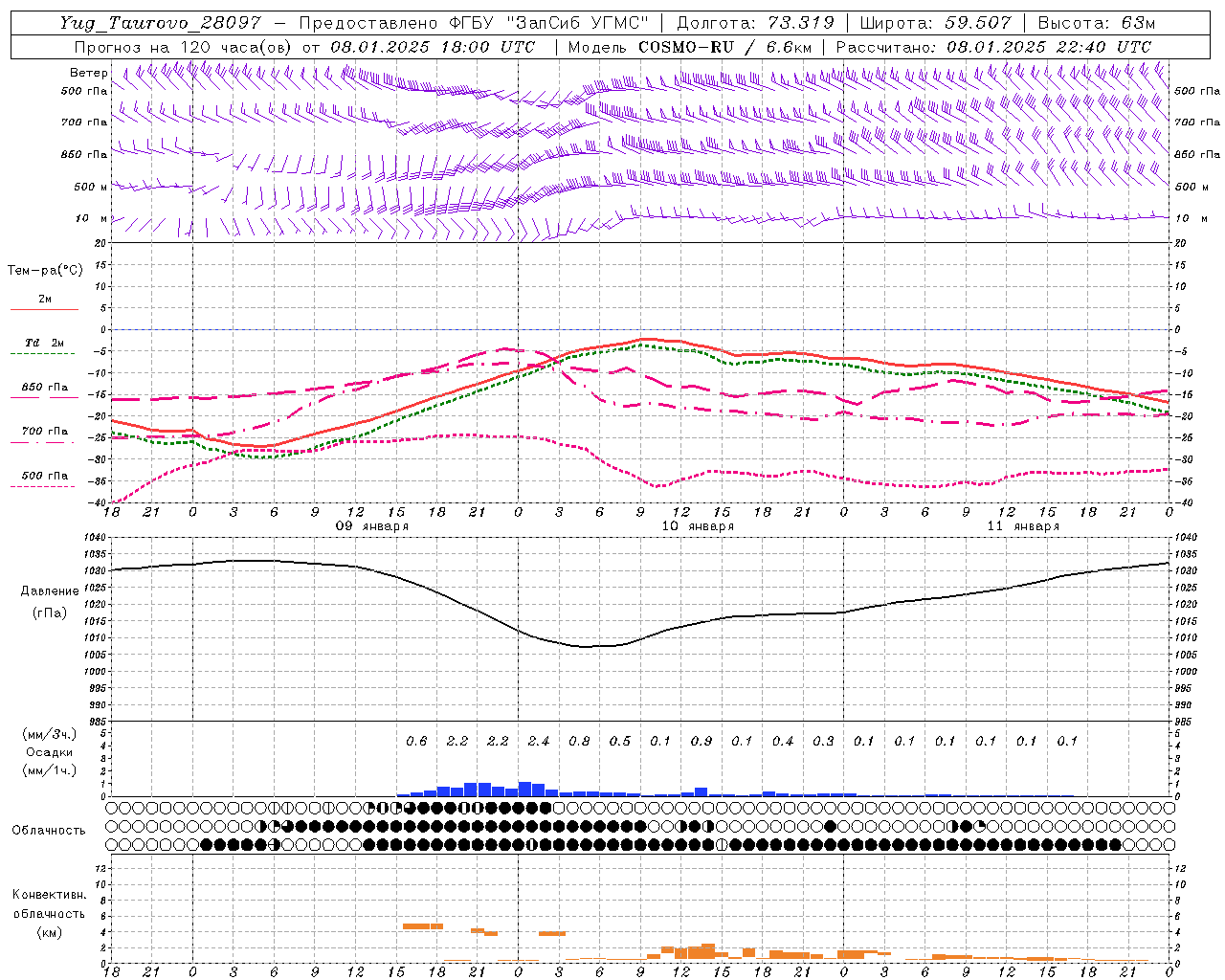This screenshot has width=1225, height=980.
Task: Click 'Рассчитано: 08.01.2025 22:40 UTC' timestamp
Action: pyautogui.click(x=993, y=47)
